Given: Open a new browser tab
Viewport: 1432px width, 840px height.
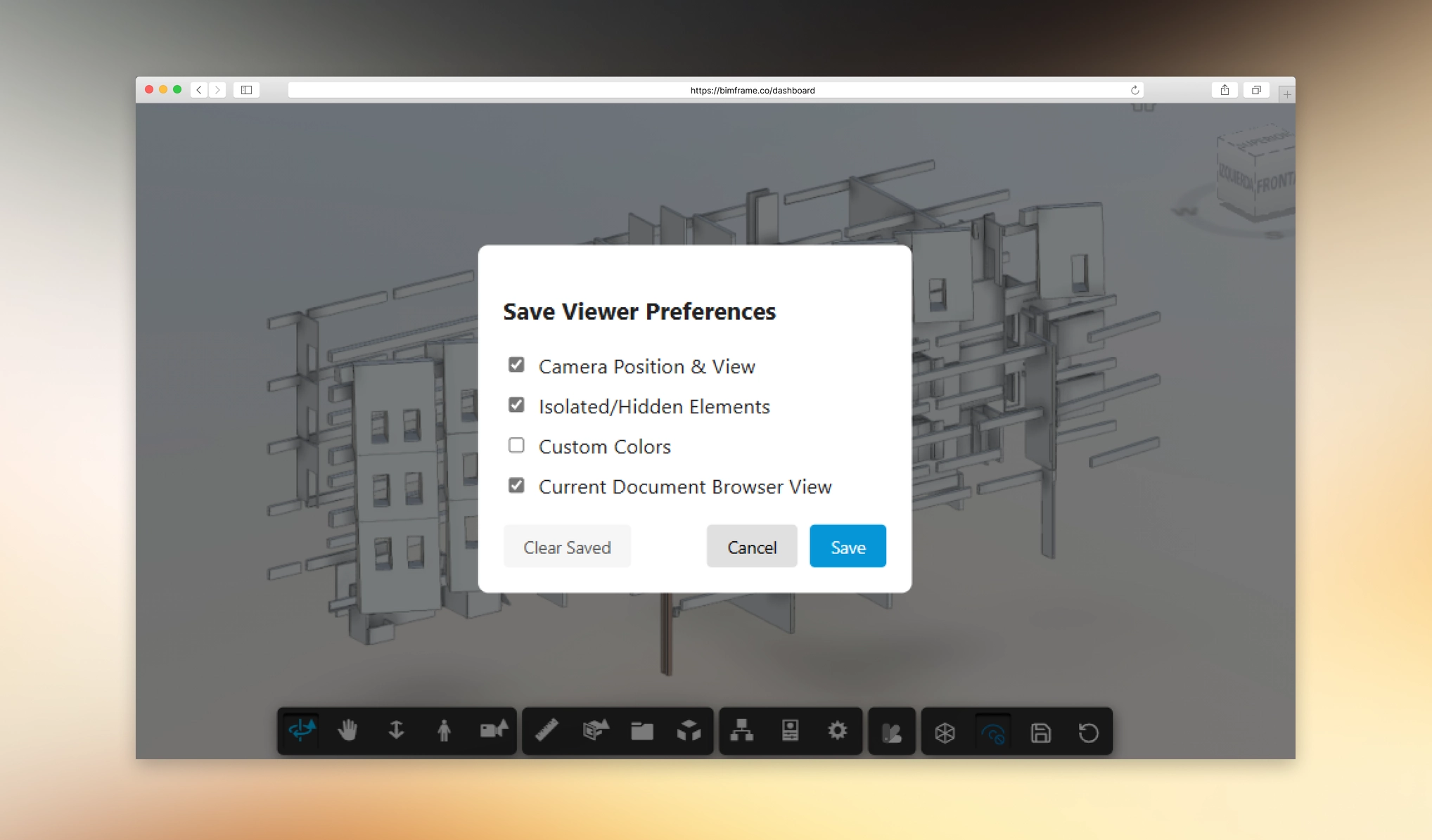Looking at the screenshot, I should coord(1286,93).
